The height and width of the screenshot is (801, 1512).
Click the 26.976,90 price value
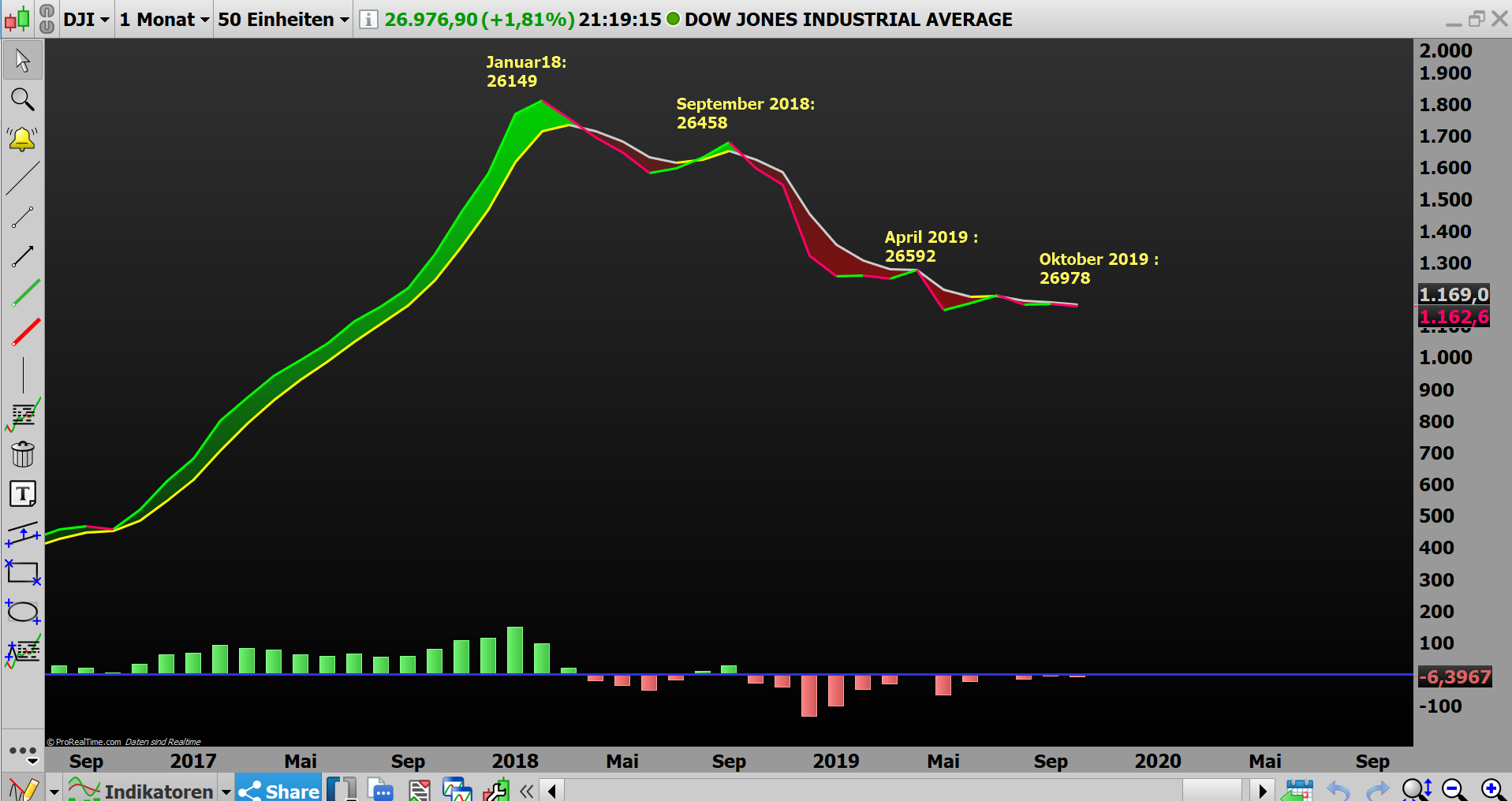[431, 19]
